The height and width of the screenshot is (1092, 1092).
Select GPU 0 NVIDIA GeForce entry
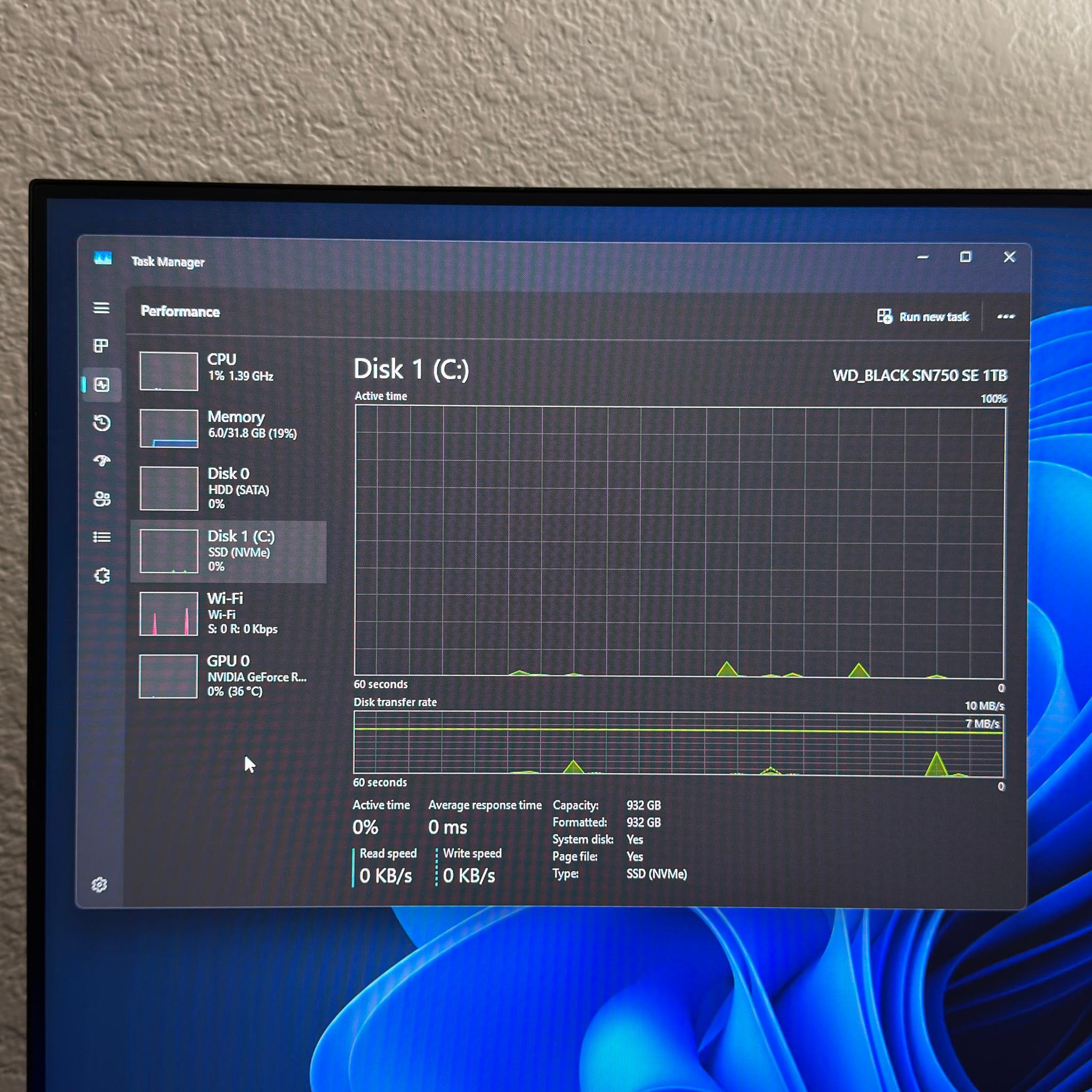pos(228,676)
